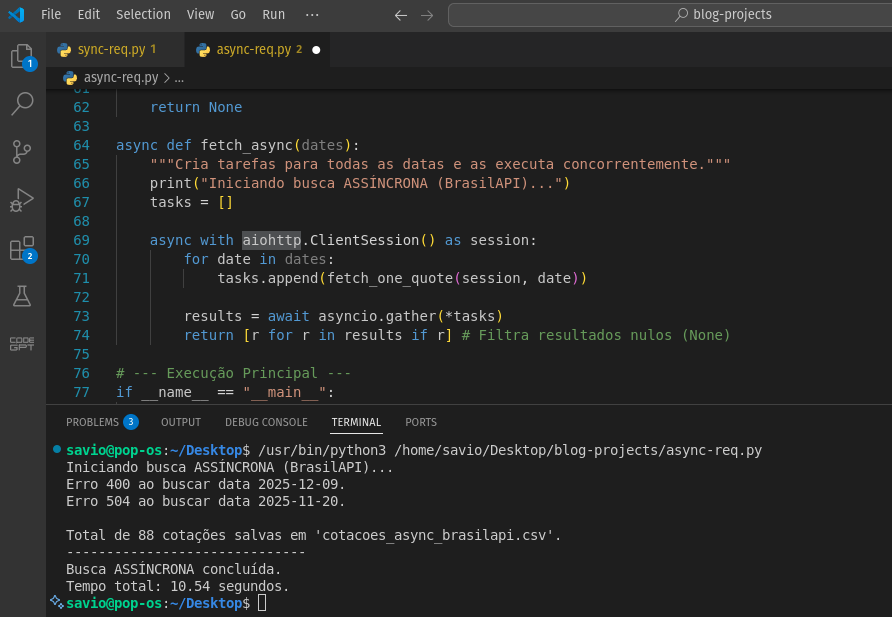
Task: Open the Run and Debug view
Action: [22, 200]
